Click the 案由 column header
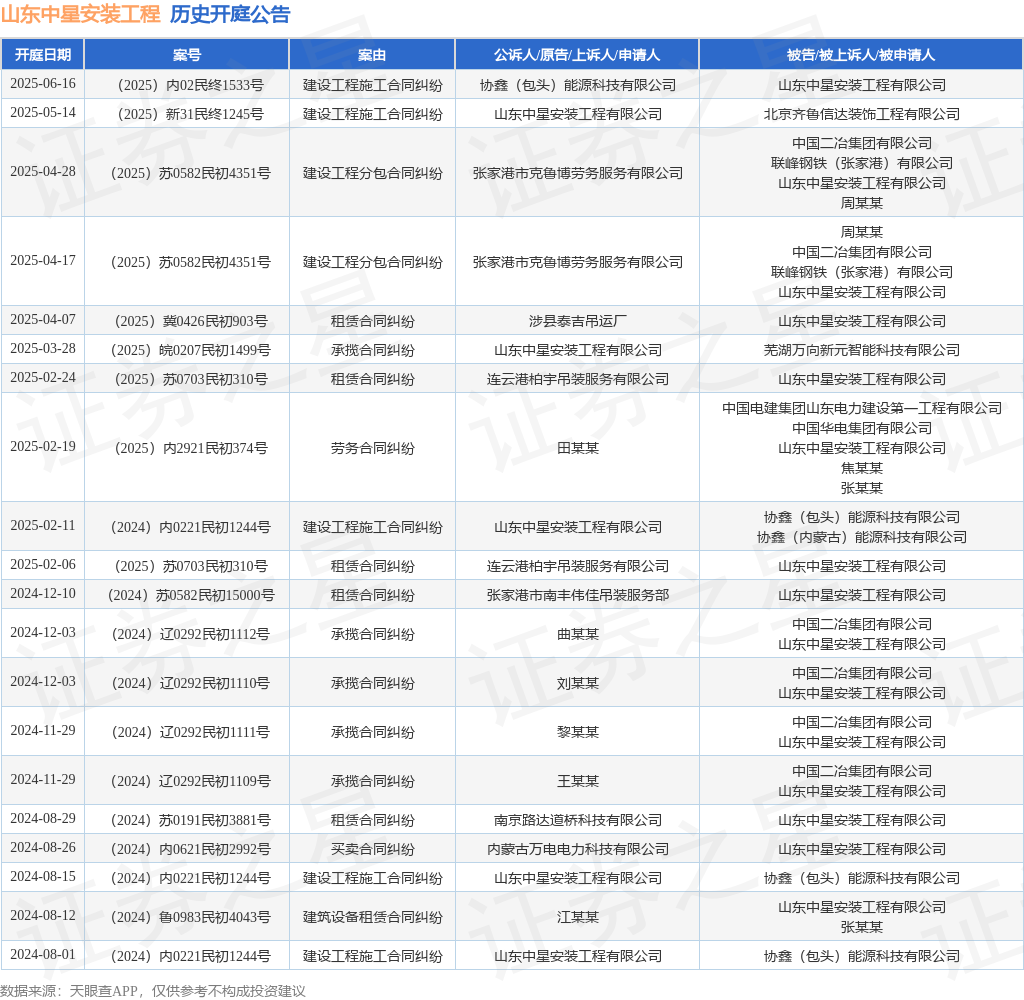Screen dimensions: 1024x1000 coord(372,55)
